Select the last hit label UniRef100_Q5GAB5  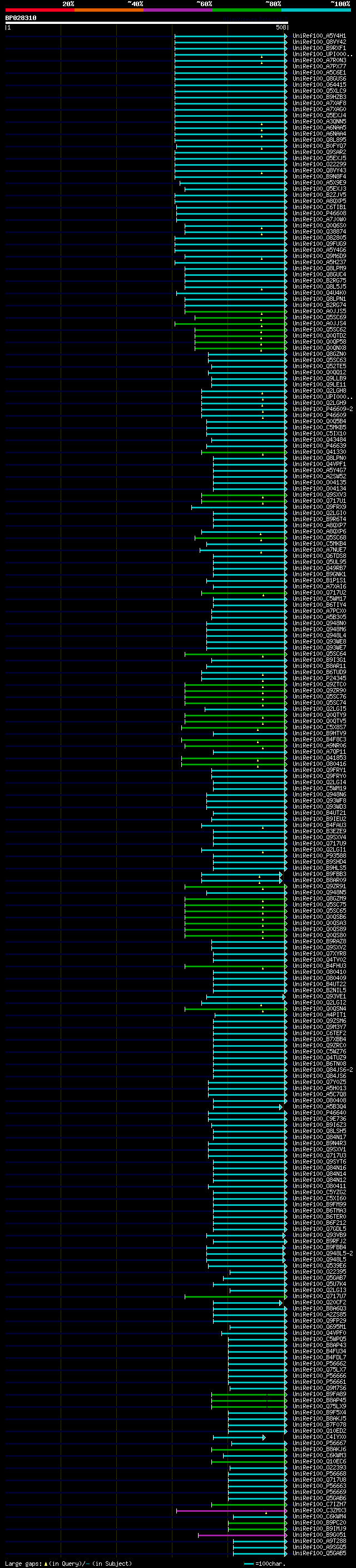319,1553
